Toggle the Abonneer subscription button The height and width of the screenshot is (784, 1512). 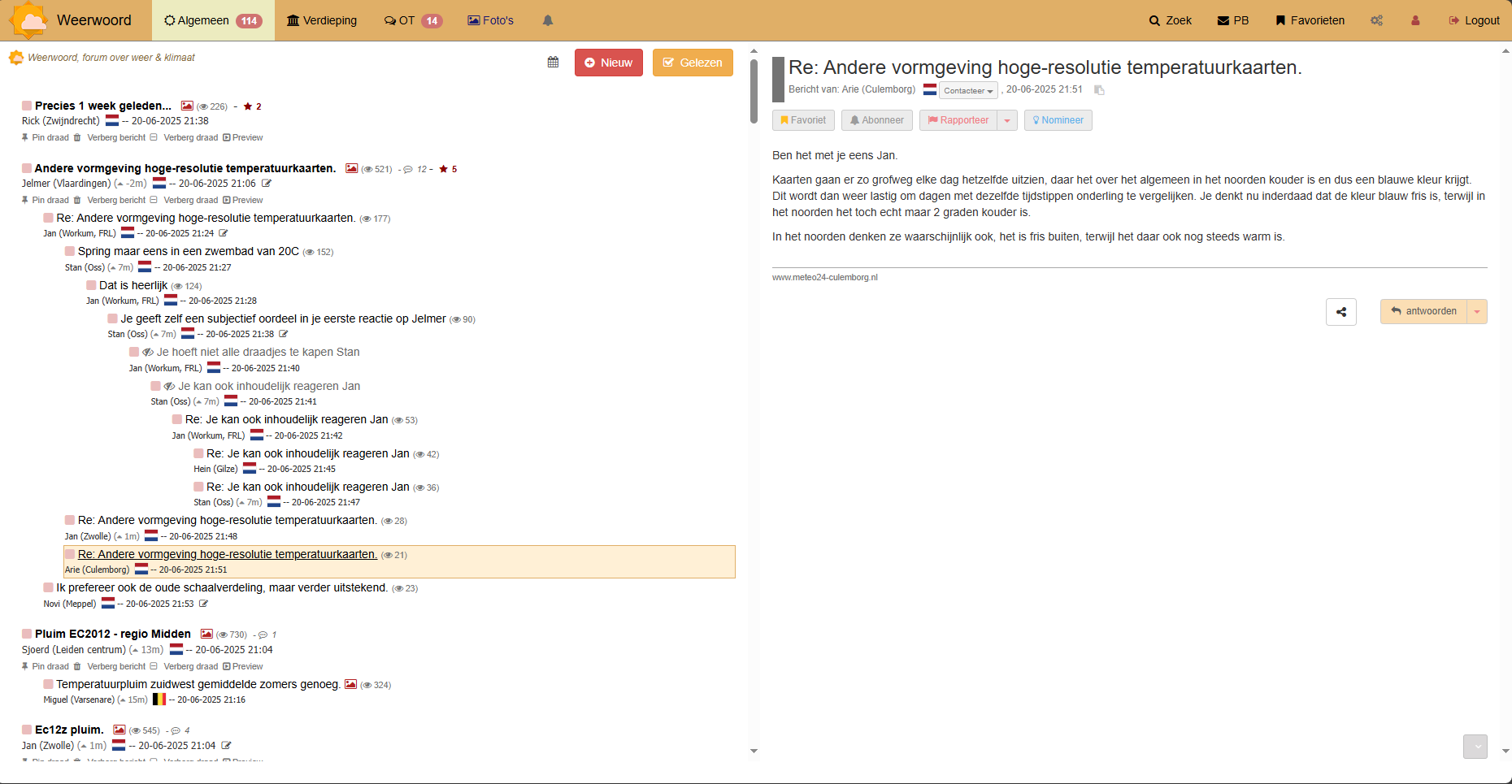877,120
